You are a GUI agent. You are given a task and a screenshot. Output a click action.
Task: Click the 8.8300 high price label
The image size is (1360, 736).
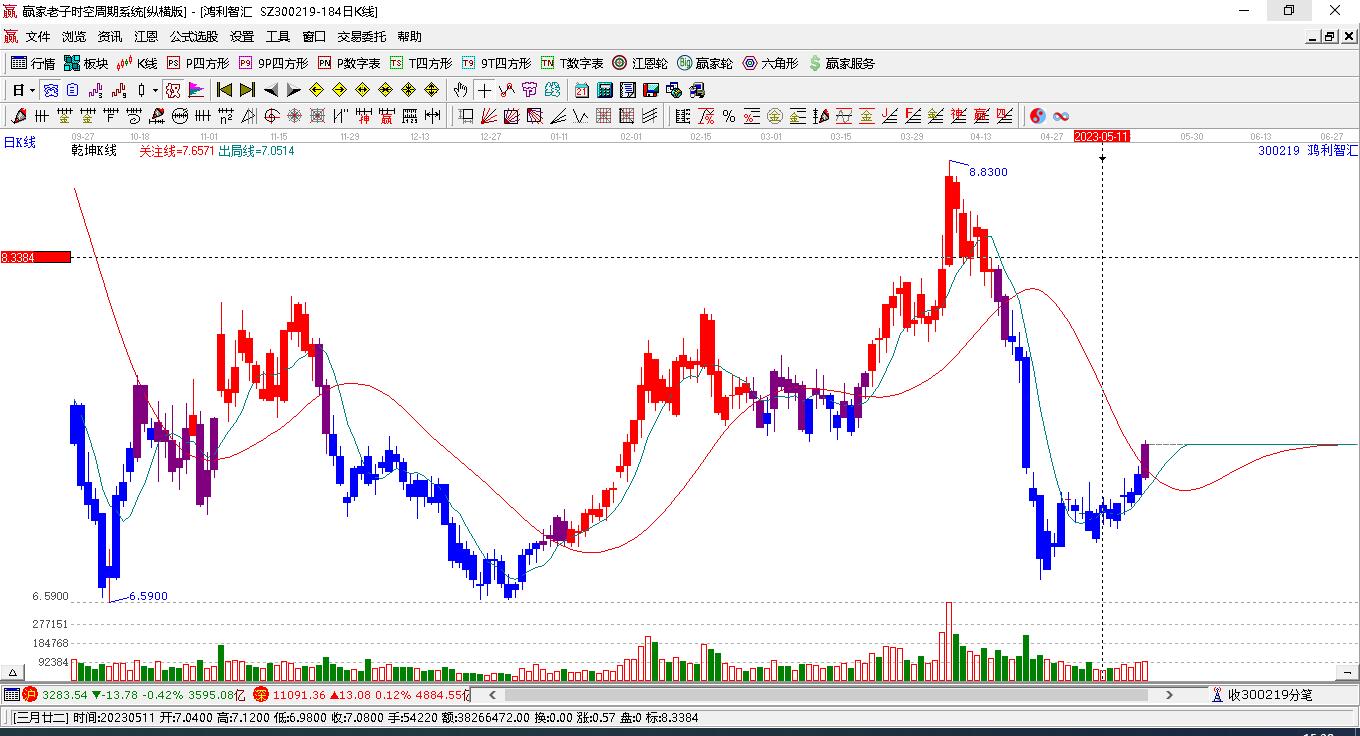coord(988,172)
